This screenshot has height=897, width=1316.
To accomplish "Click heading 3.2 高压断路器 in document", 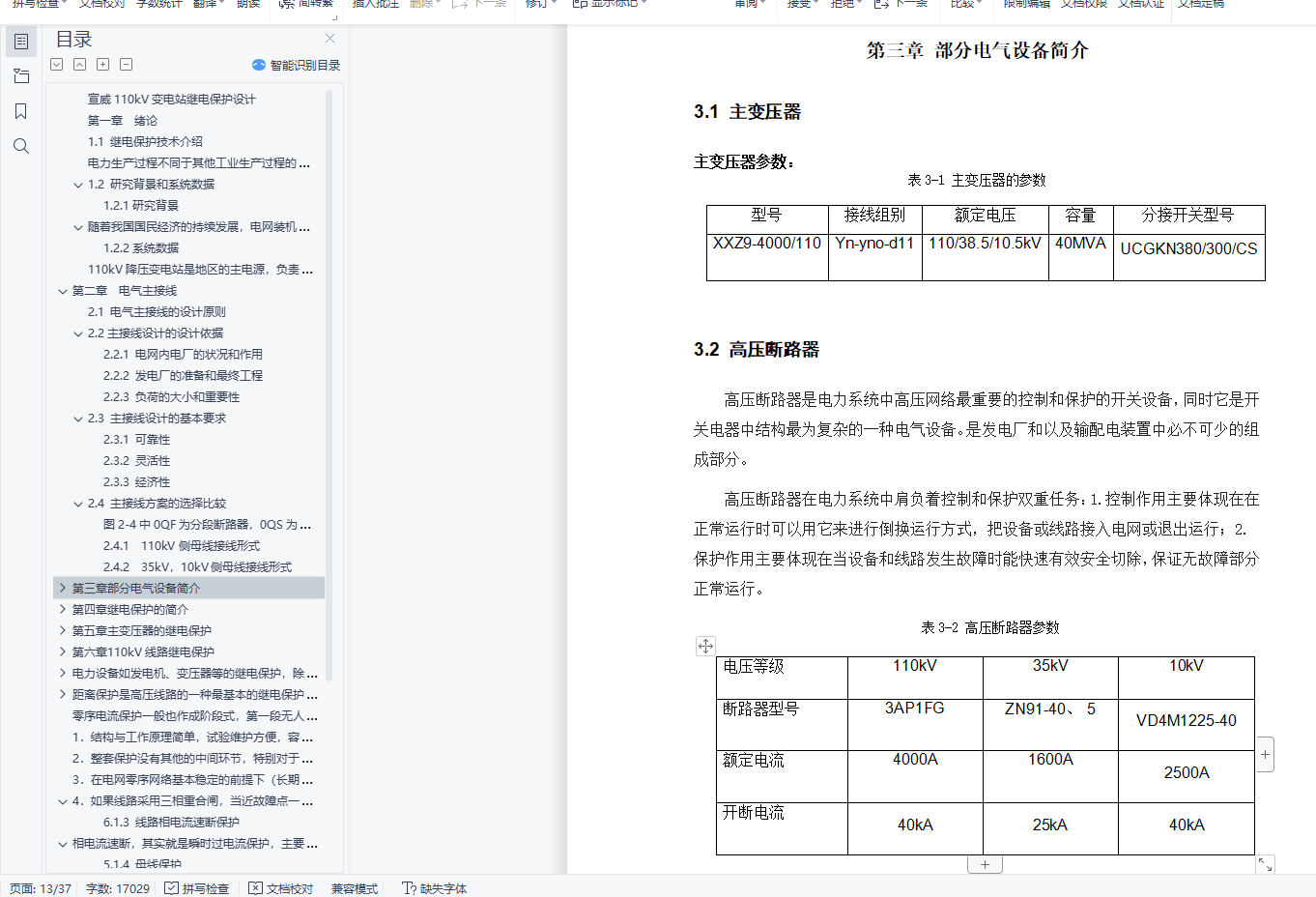I will (757, 350).
